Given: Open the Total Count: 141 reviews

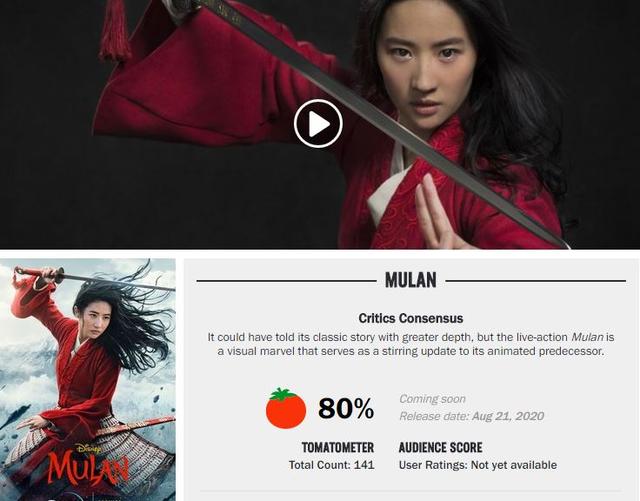Looking at the screenshot, I should [x=331, y=465].
